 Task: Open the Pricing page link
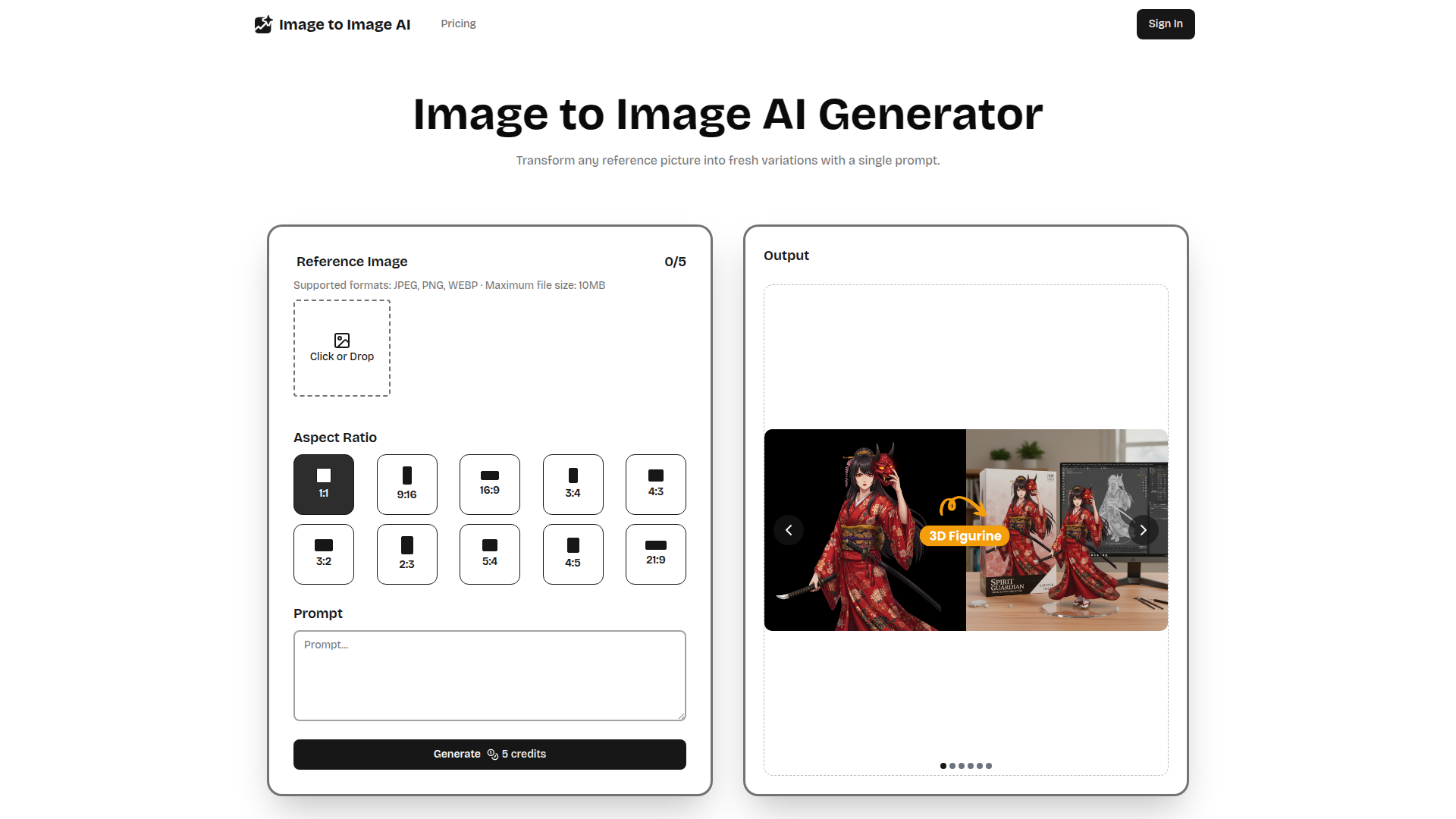458,24
